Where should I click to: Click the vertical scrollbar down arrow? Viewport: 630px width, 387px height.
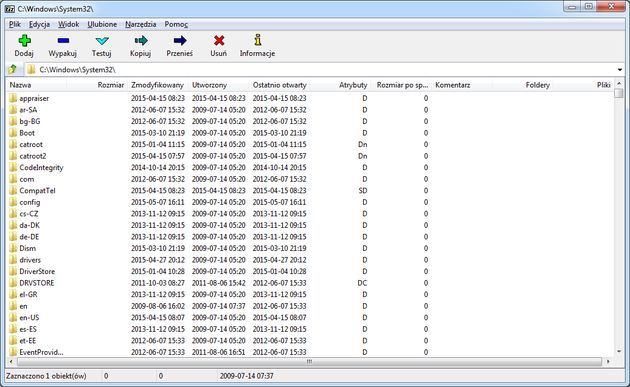(619, 352)
